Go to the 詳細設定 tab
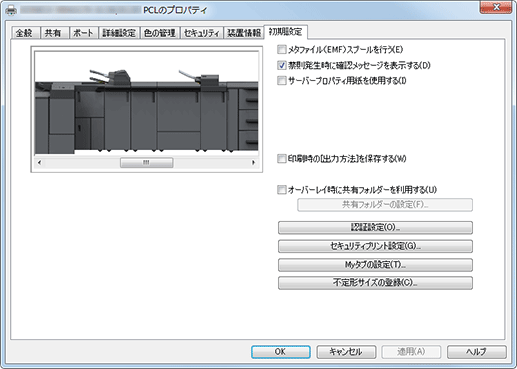Image resolution: width=517 pixels, height=369 pixels. (119, 33)
